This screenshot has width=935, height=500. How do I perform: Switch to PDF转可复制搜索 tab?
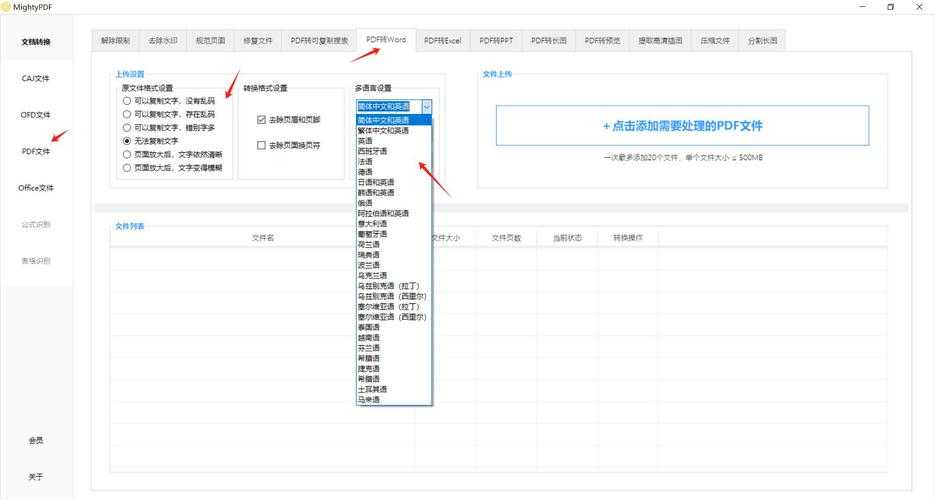319,41
